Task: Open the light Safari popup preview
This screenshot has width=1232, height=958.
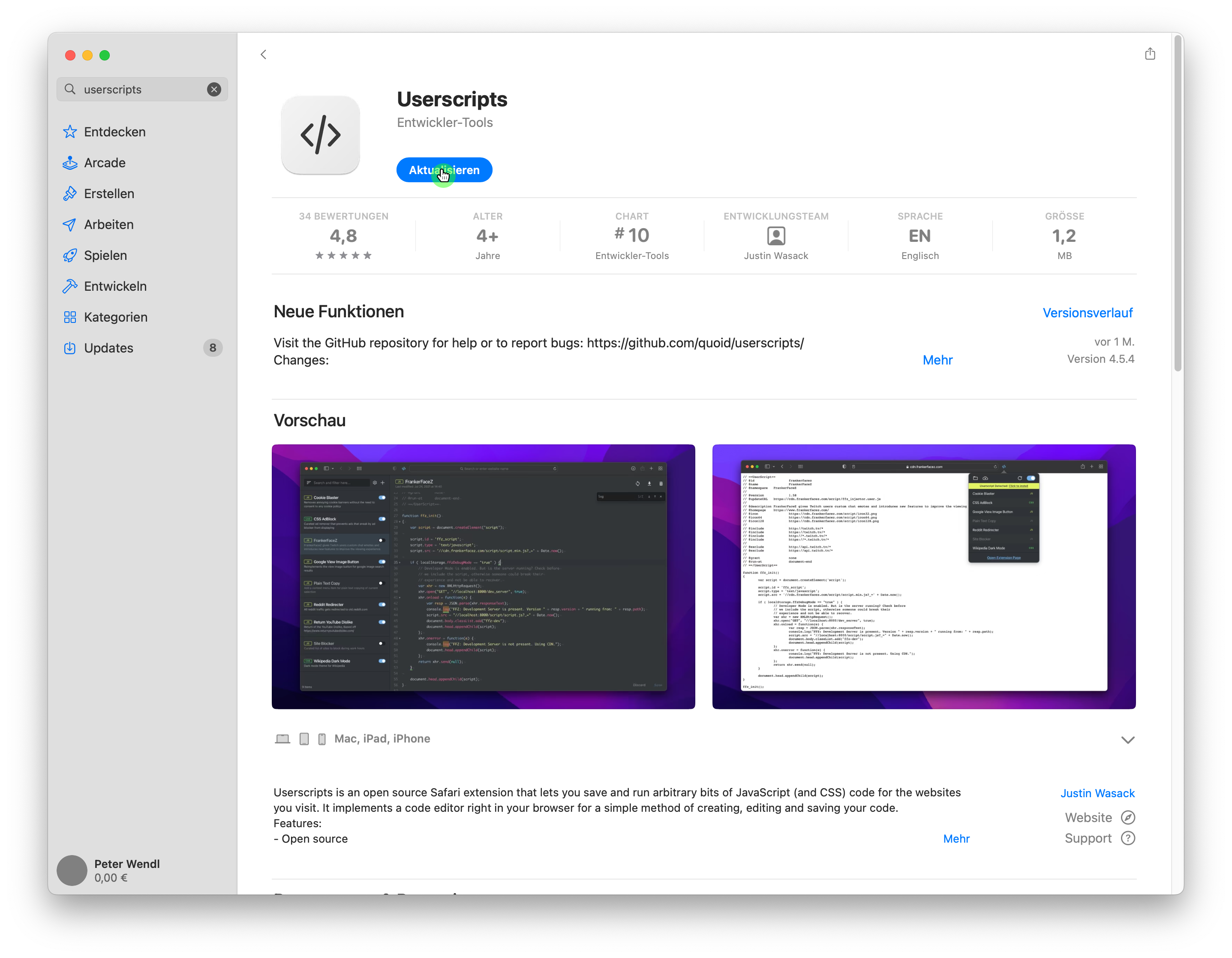Action: tap(924, 577)
